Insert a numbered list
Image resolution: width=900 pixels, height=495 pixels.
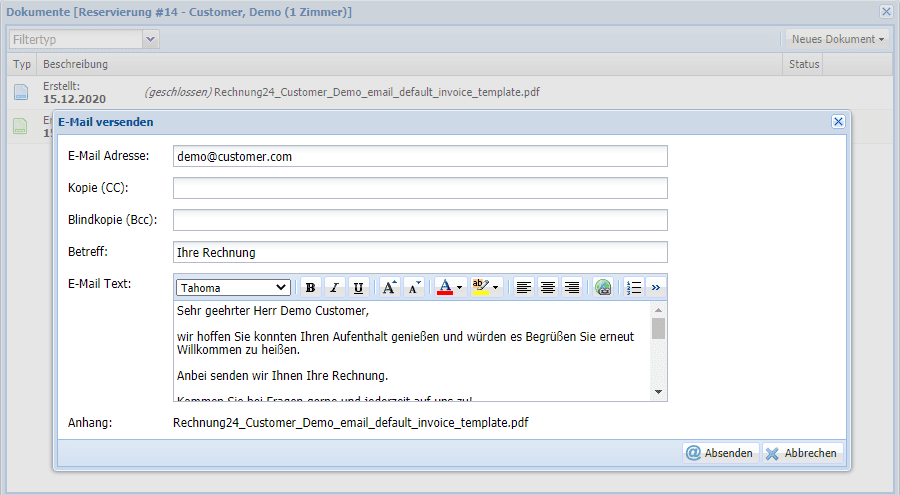(633, 287)
